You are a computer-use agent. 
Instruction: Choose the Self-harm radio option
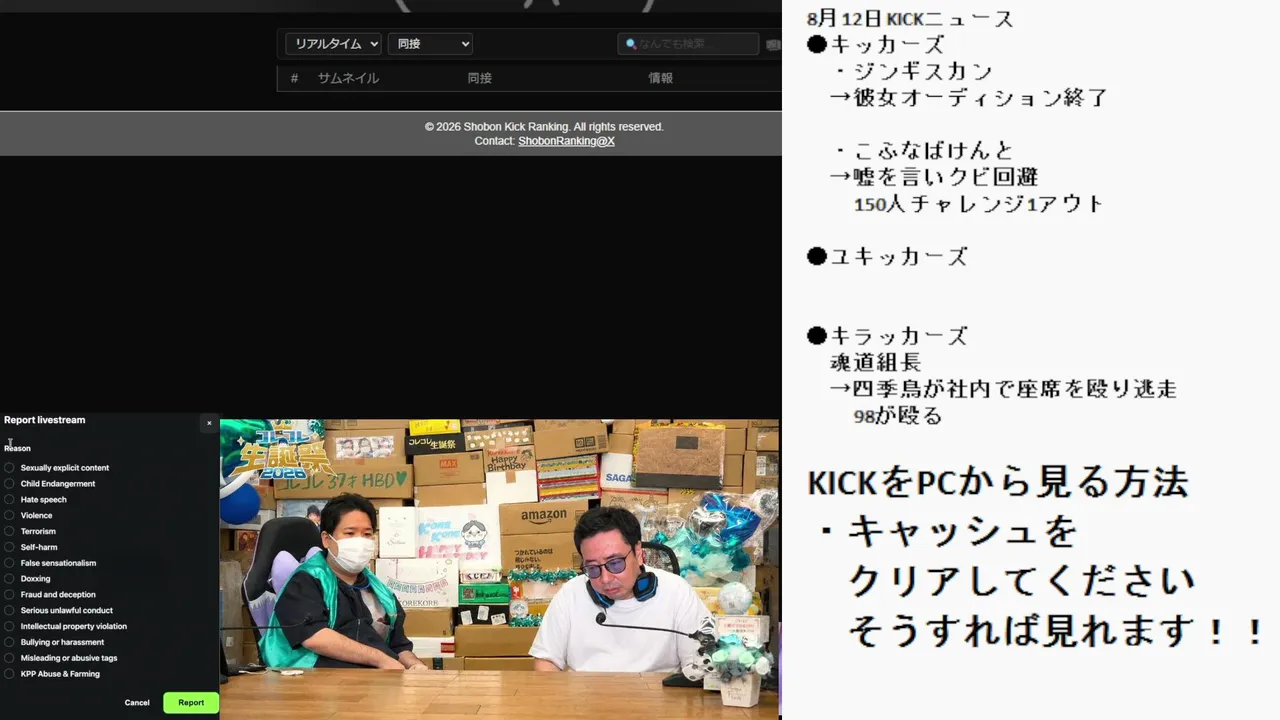coord(9,548)
